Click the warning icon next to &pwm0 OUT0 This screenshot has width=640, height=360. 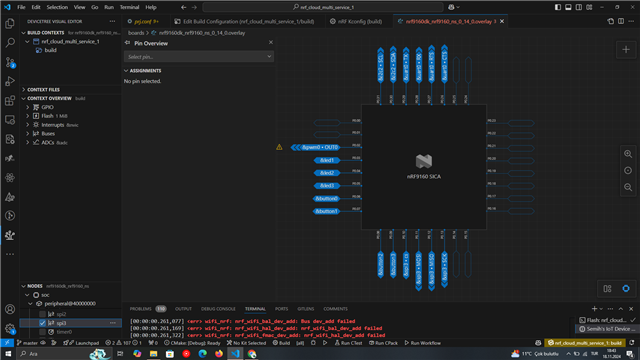click(x=279, y=147)
